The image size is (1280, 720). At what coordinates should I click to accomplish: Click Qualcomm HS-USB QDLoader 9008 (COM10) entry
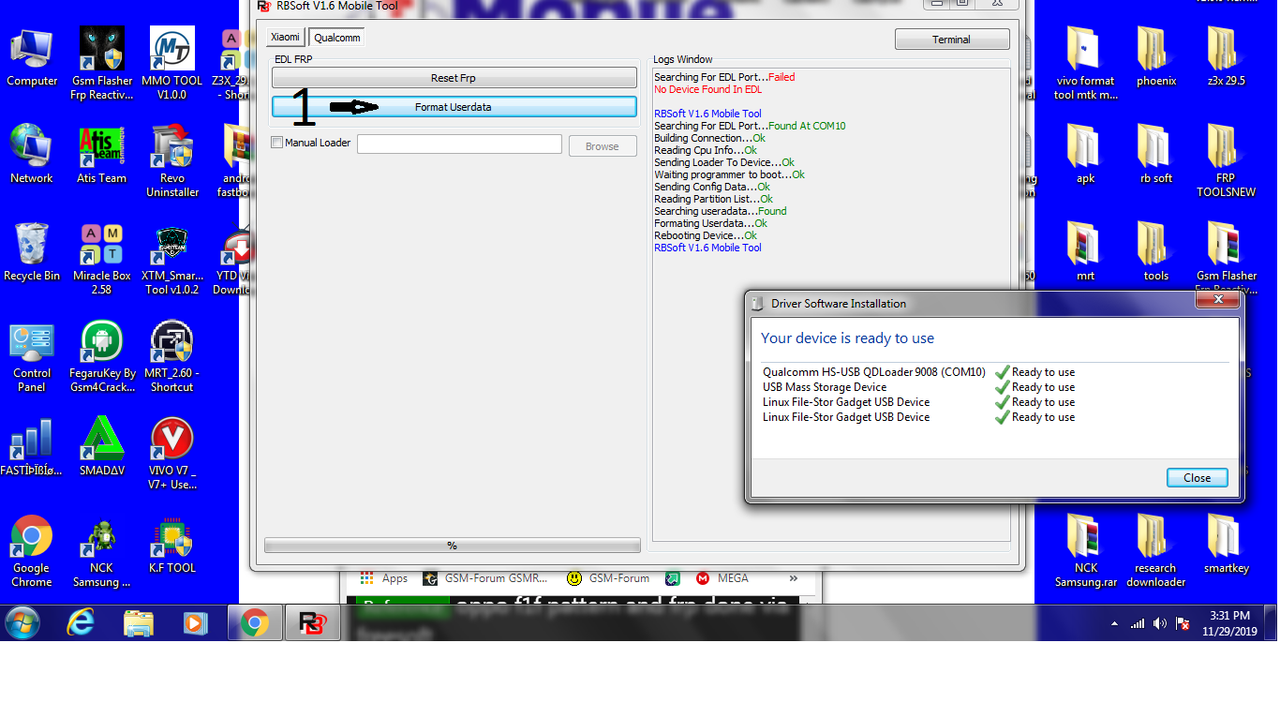874,372
